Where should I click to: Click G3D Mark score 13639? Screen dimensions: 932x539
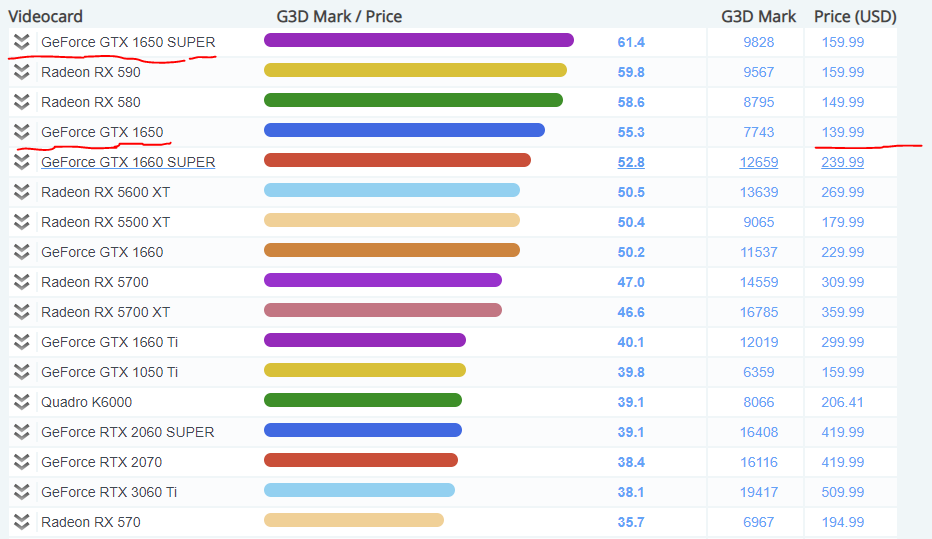(x=758, y=192)
